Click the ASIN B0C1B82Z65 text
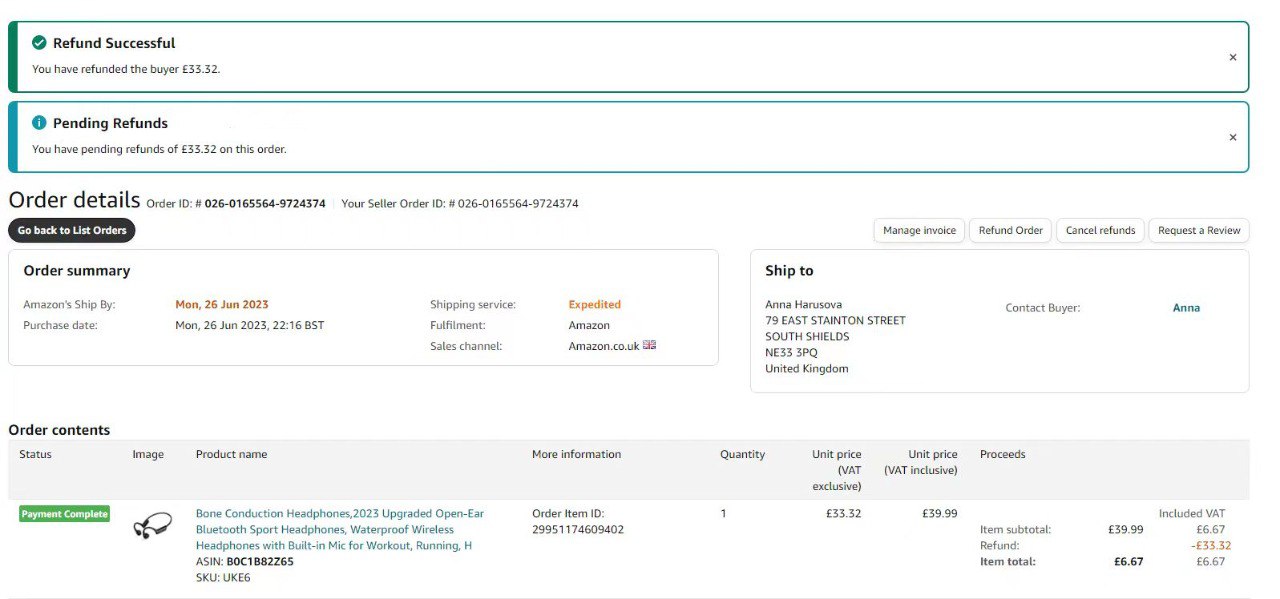 tap(260, 562)
